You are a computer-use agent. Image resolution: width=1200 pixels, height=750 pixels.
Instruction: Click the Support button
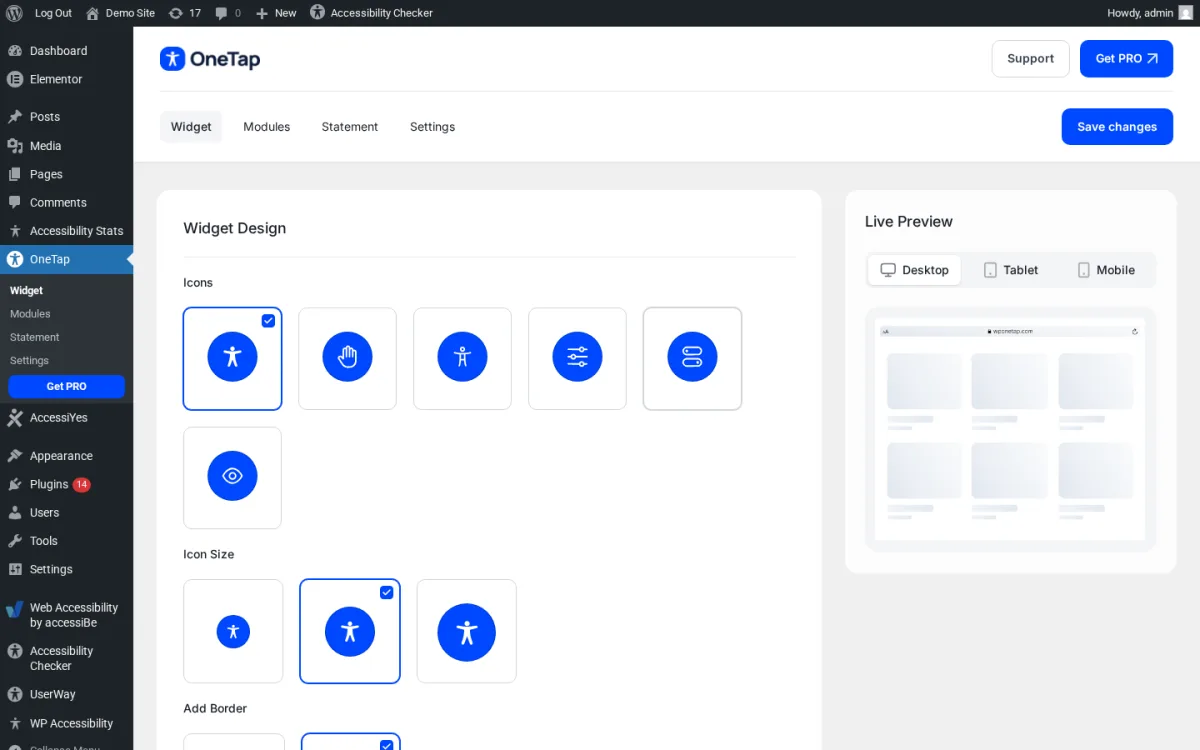tap(1031, 59)
